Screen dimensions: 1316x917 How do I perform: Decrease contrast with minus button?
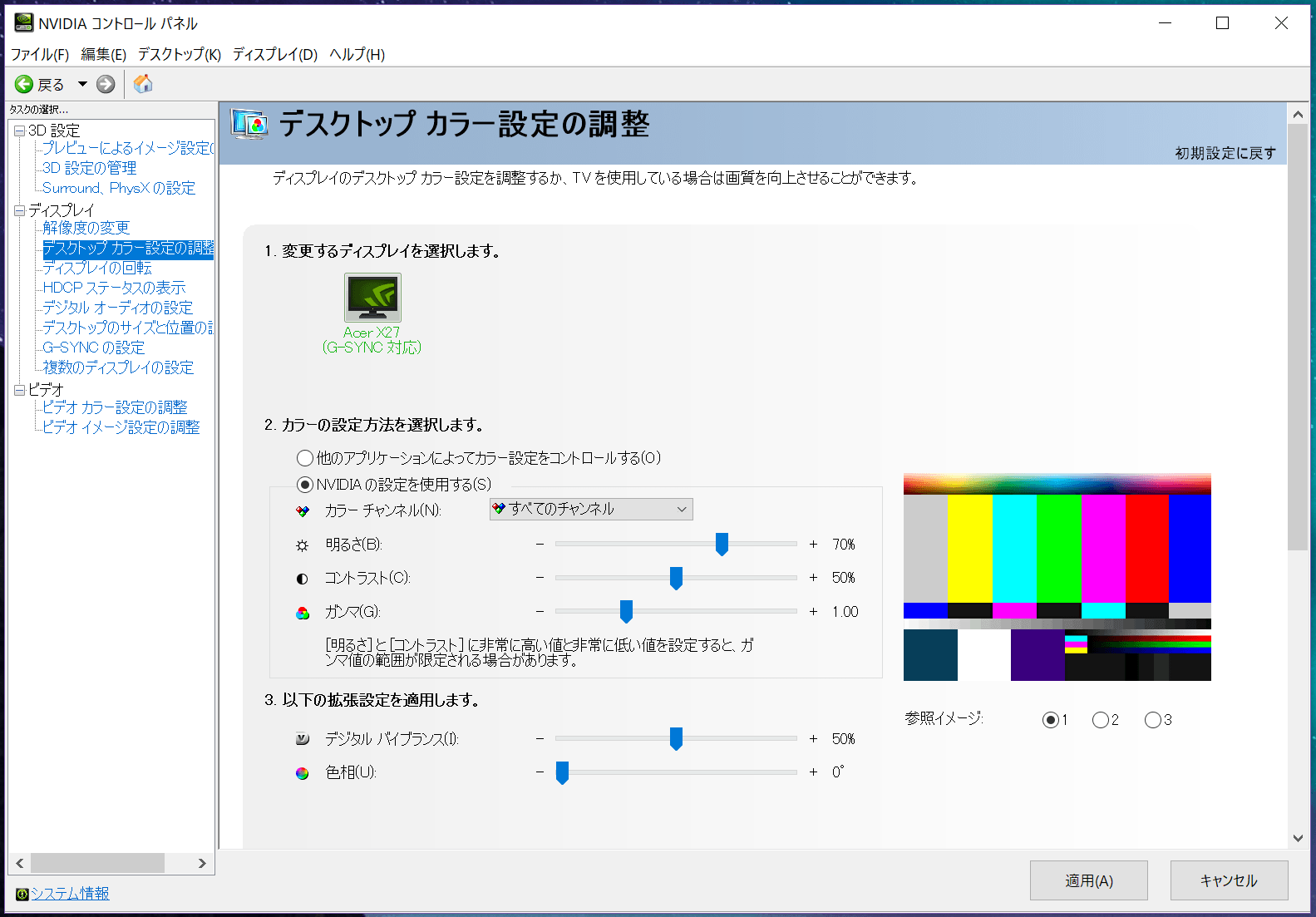pyautogui.click(x=540, y=577)
